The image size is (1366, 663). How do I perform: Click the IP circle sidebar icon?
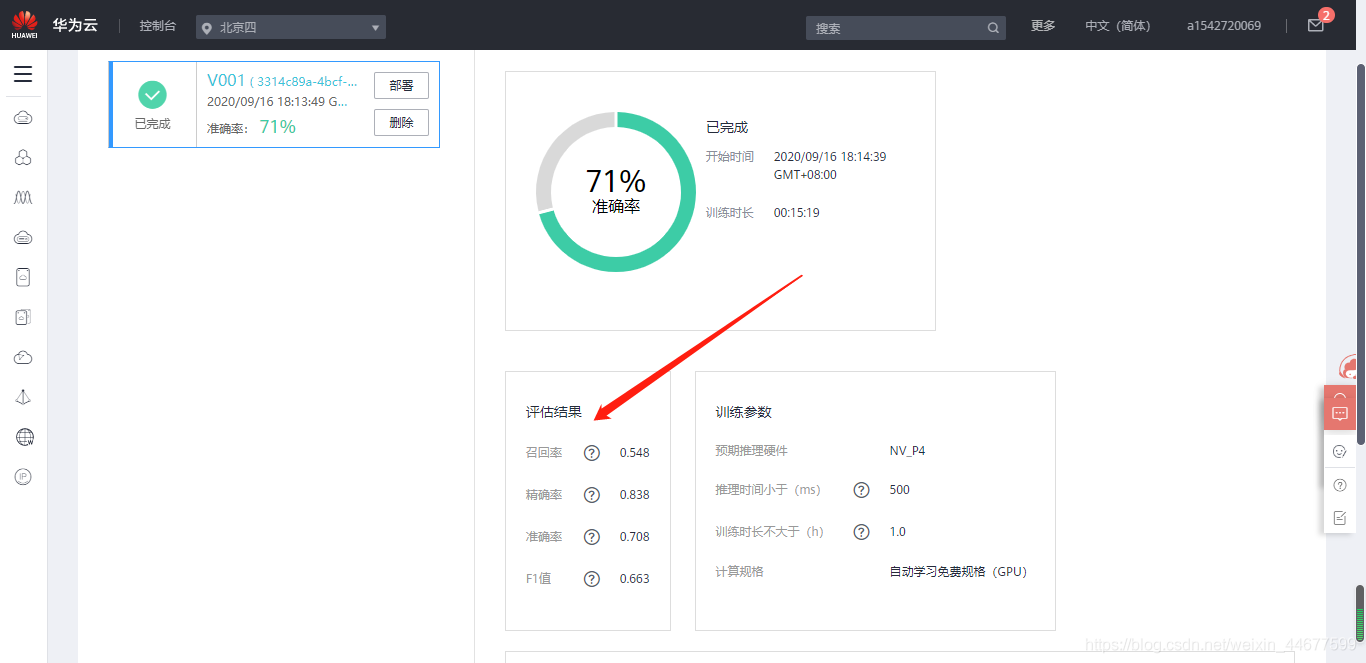click(23, 477)
